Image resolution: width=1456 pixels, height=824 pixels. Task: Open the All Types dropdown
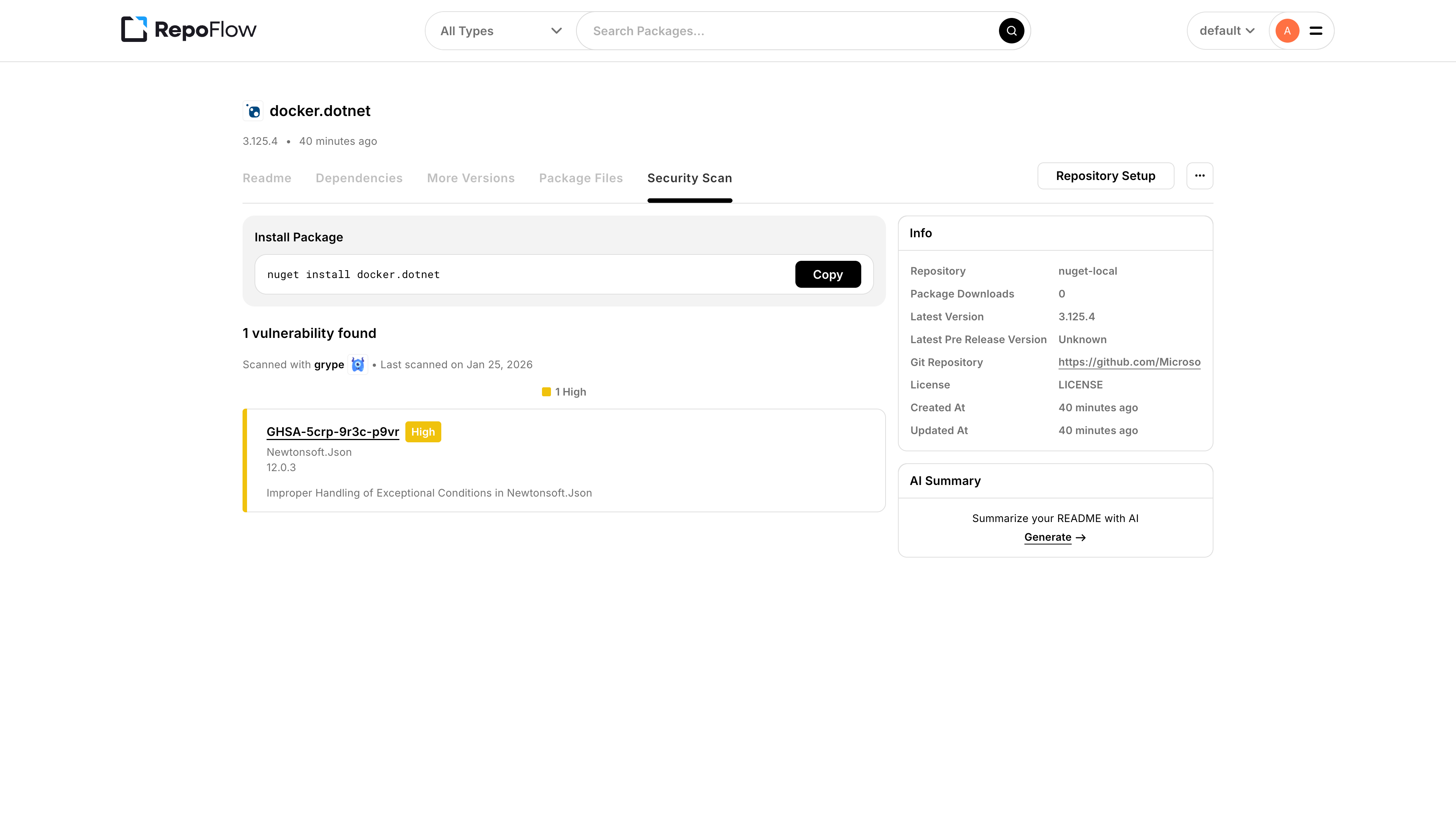click(501, 31)
